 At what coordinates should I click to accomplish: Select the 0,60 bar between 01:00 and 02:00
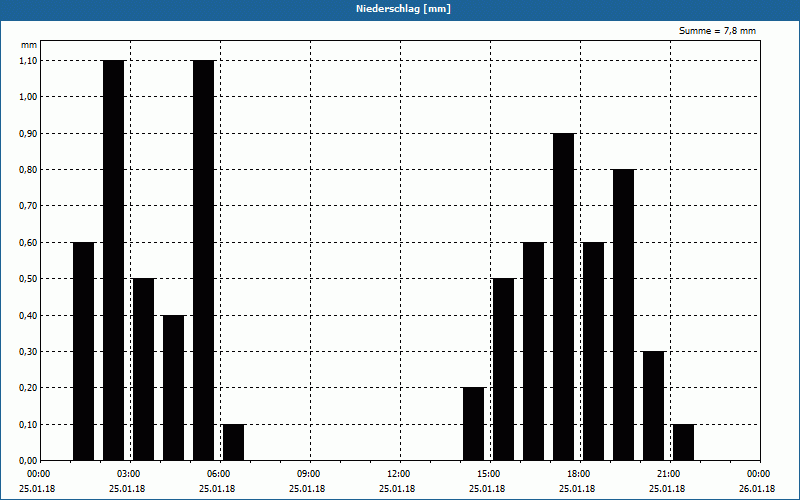coord(84,352)
